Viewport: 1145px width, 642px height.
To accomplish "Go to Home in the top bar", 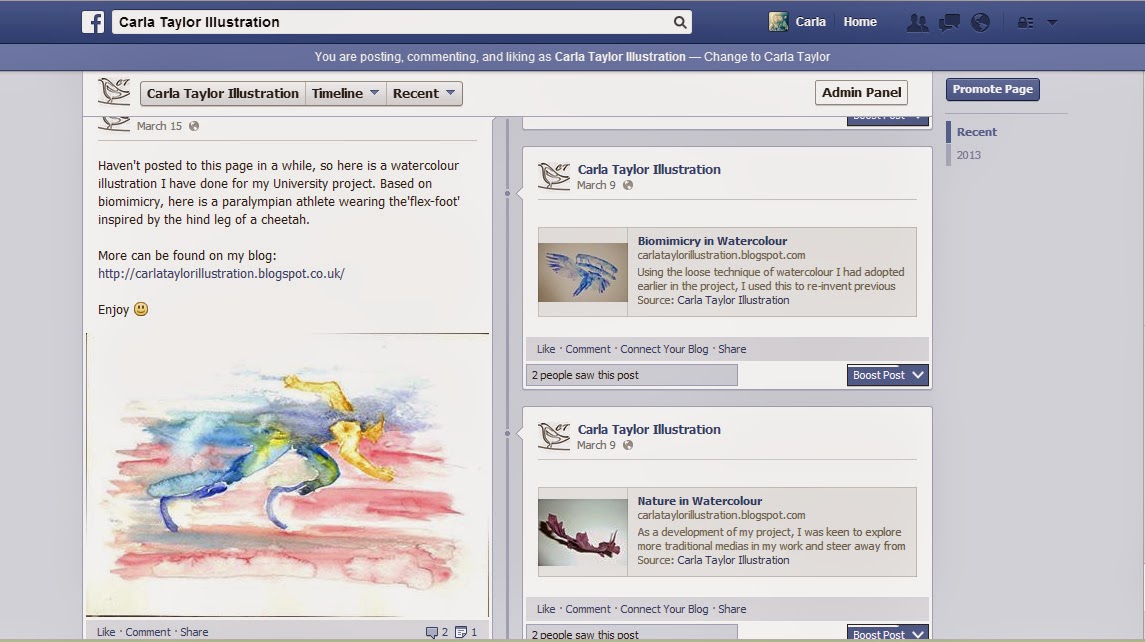I will click(x=859, y=22).
